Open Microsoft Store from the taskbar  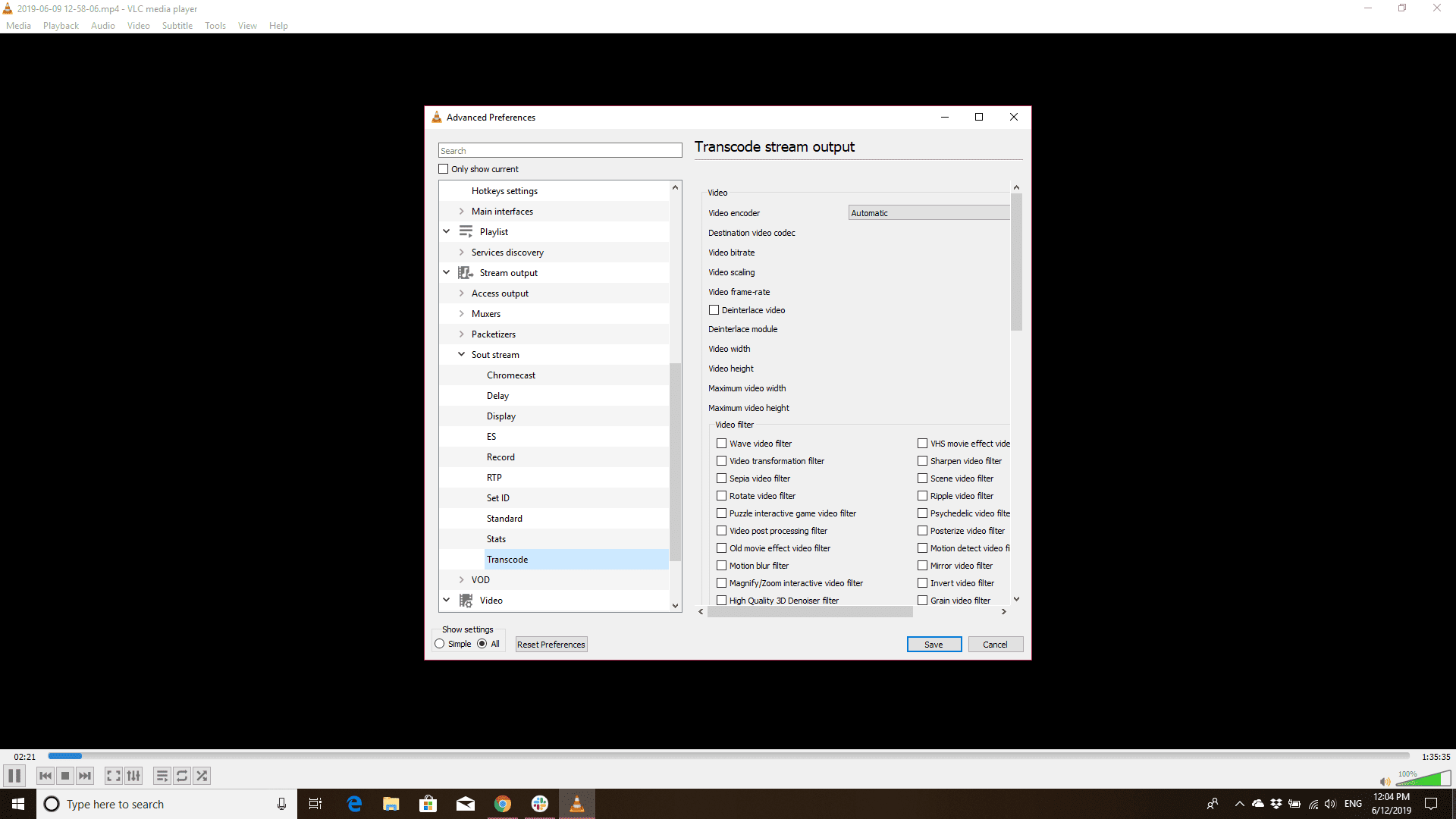tap(428, 804)
